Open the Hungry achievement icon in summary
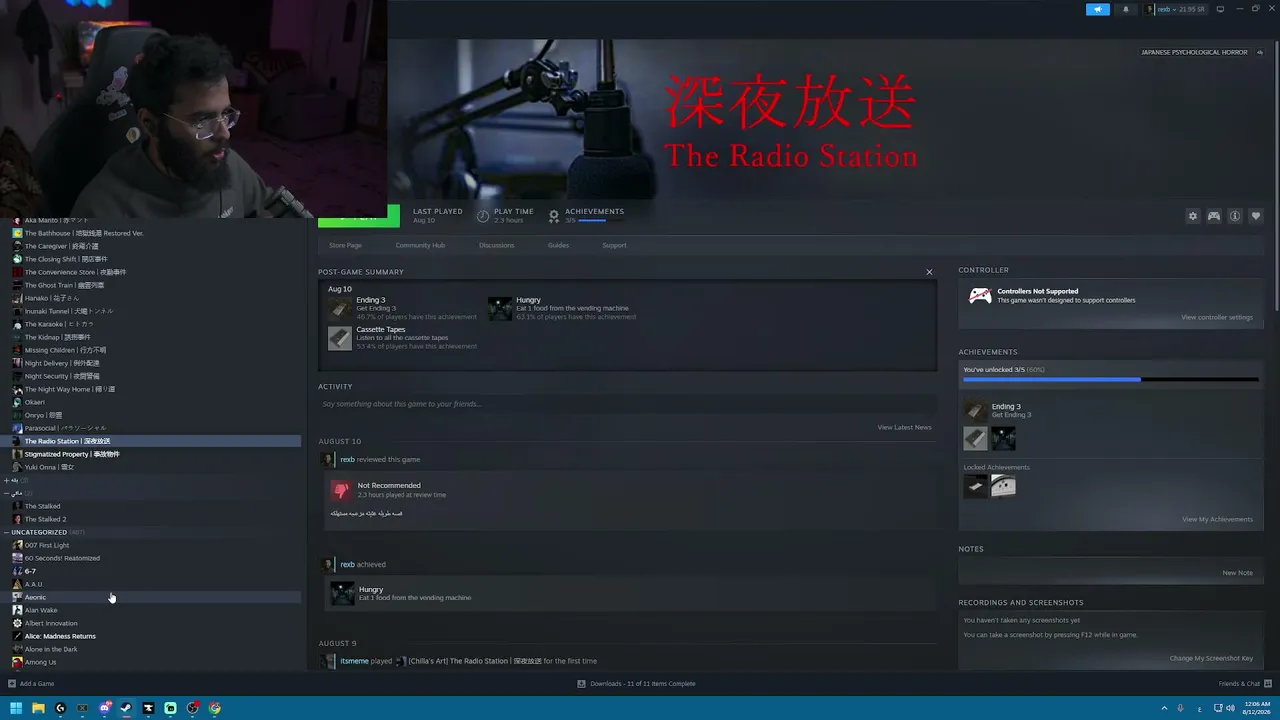Viewport: 1280px width, 720px height. click(500, 308)
